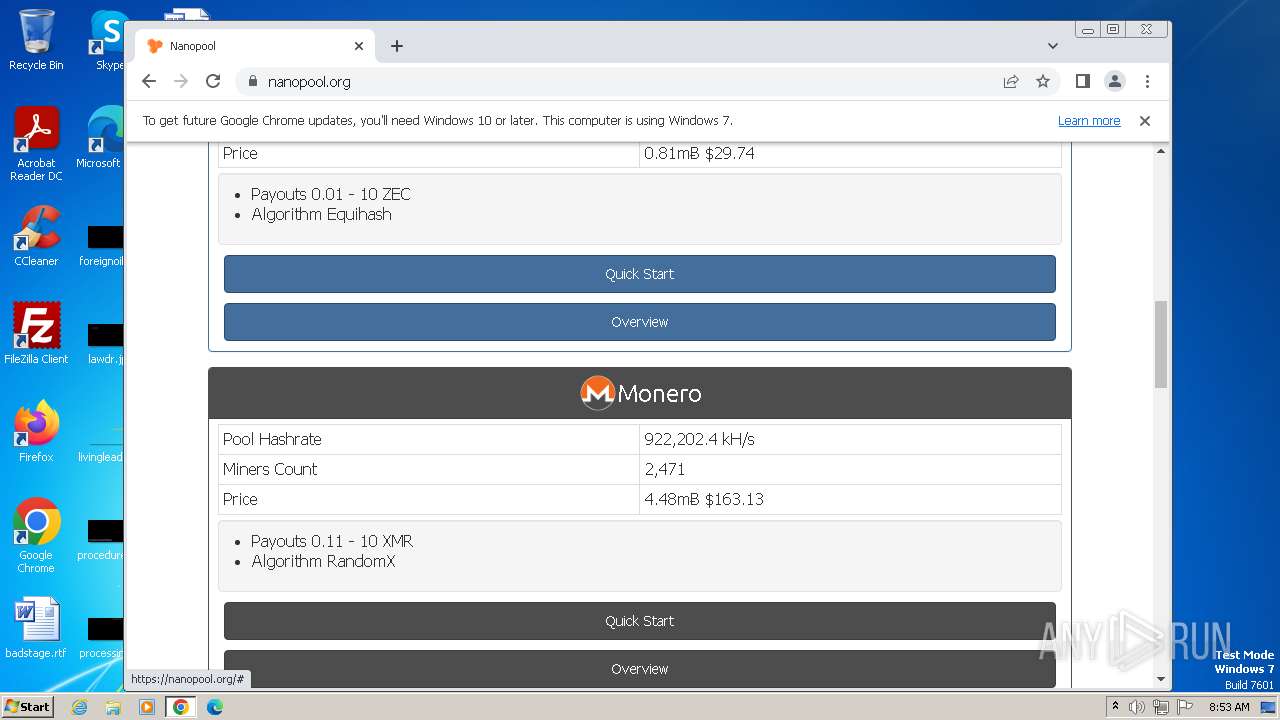Select the Zcash price 0.81mB $29.74
The height and width of the screenshot is (720, 1280).
click(699, 153)
